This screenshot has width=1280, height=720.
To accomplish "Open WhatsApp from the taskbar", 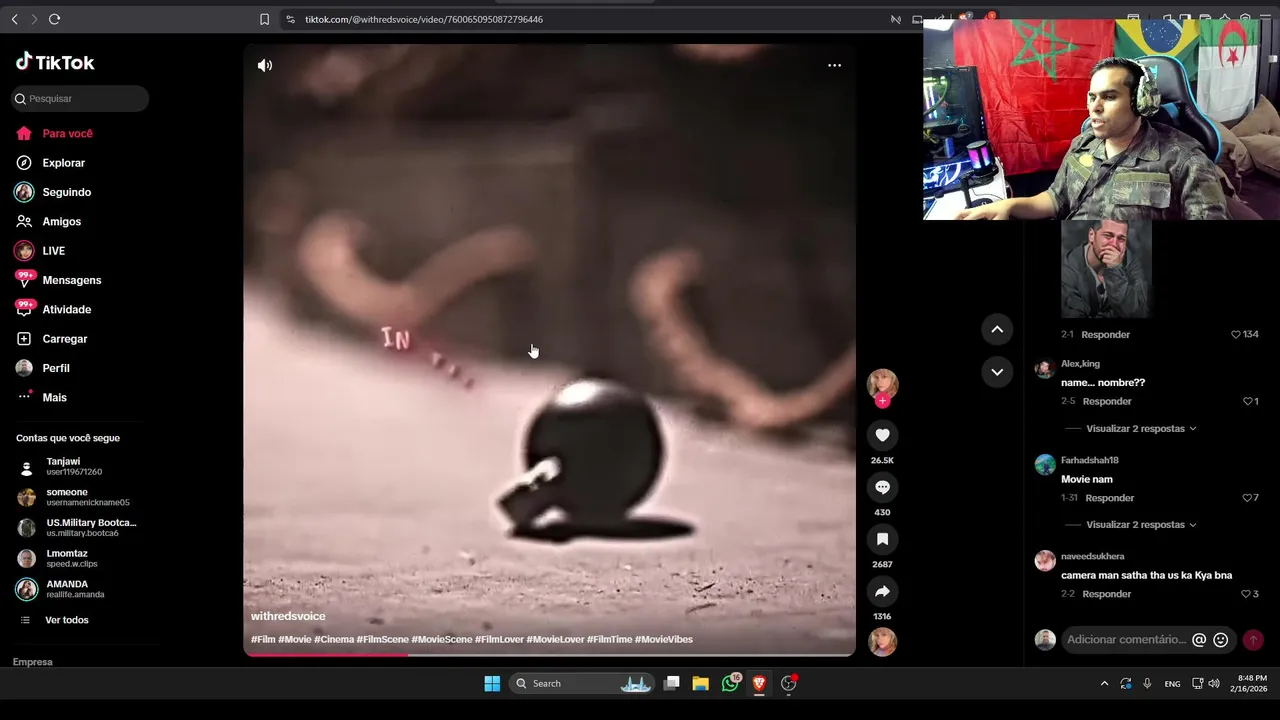I will (x=730, y=683).
